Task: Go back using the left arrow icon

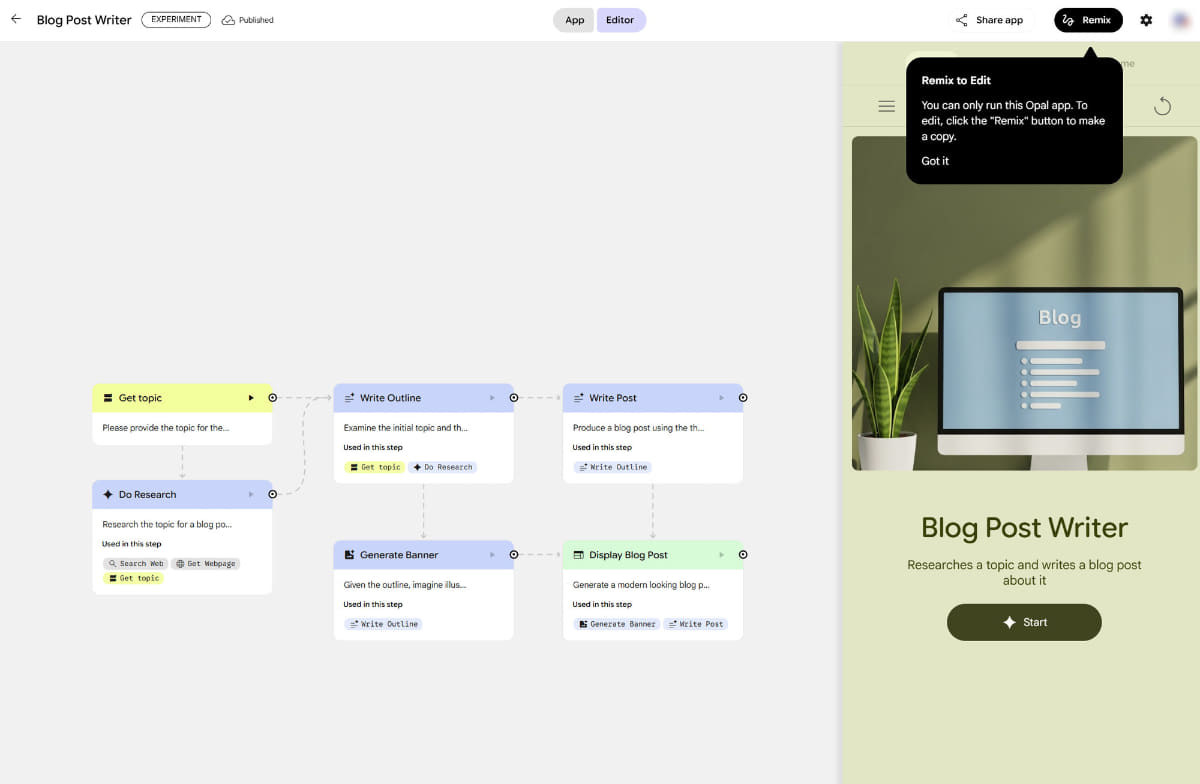Action: pos(16,19)
